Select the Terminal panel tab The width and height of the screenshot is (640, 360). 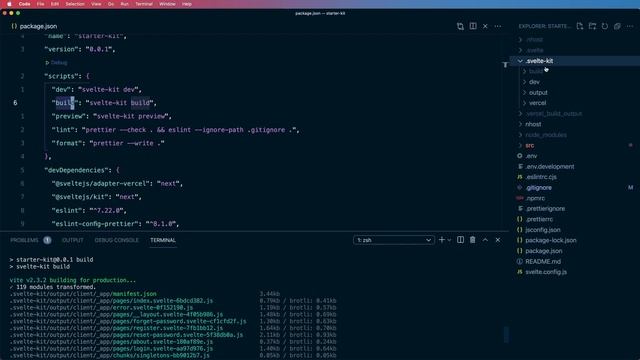[163, 240]
